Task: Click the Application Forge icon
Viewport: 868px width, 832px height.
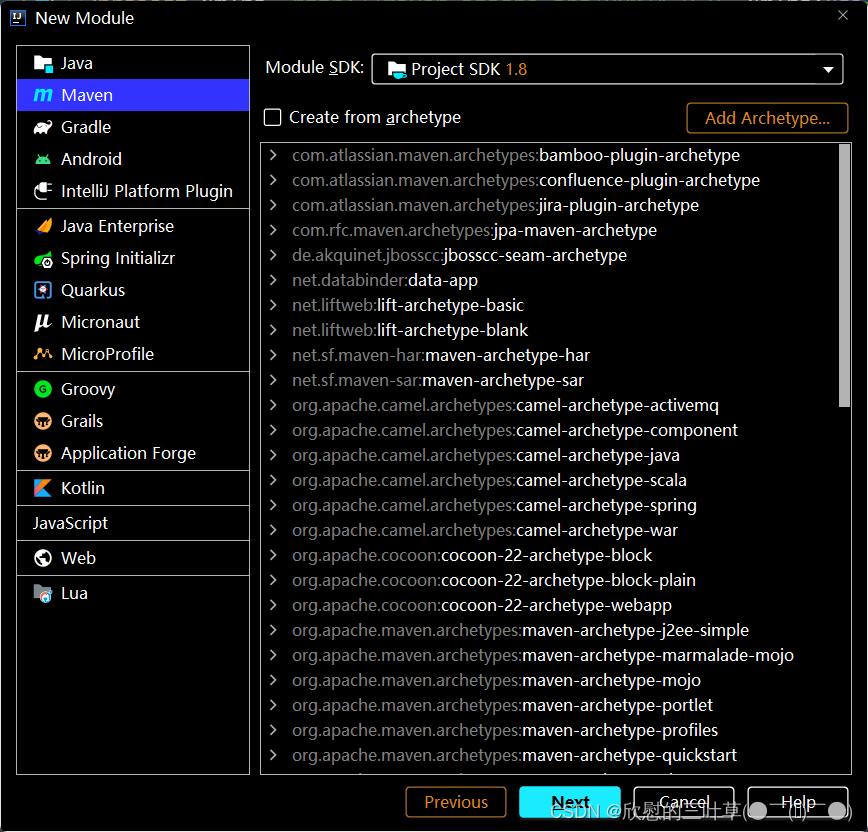Action: click(x=43, y=453)
